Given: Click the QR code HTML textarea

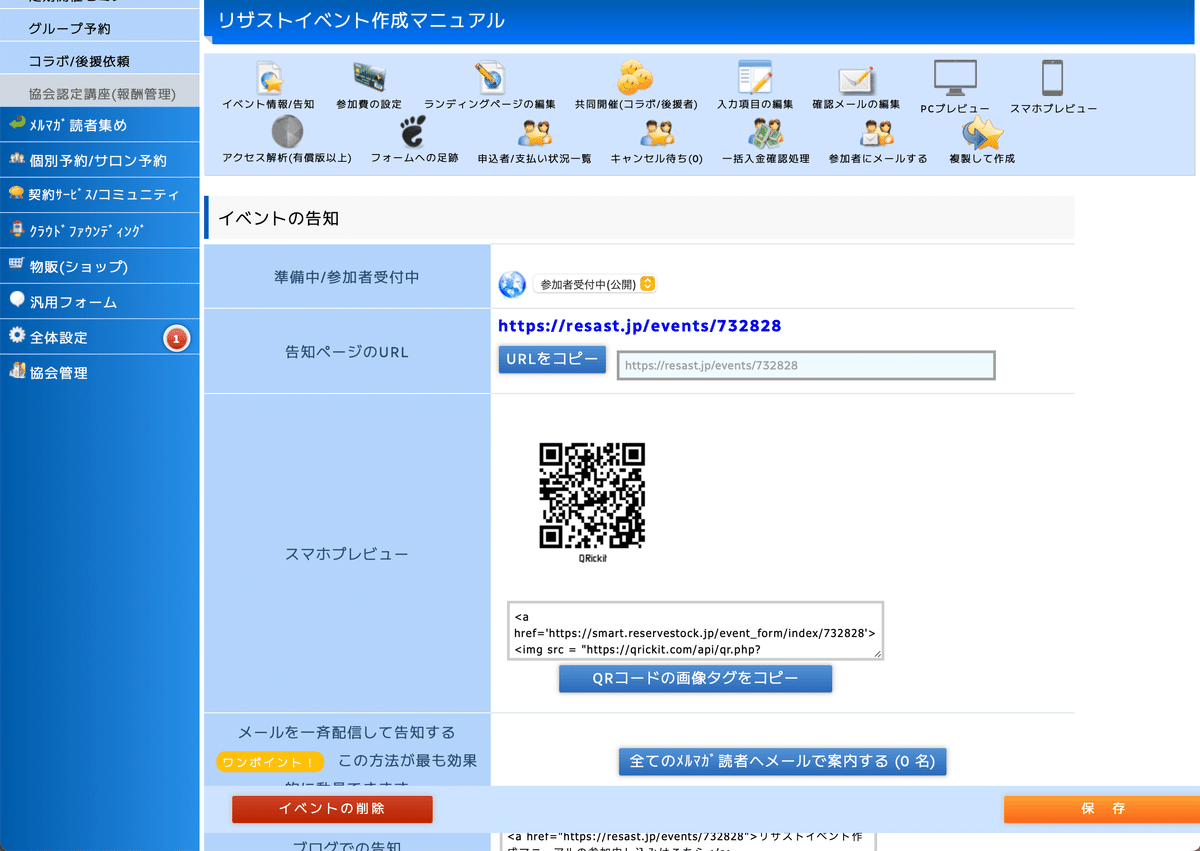Looking at the screenshot, I should 695,631.
